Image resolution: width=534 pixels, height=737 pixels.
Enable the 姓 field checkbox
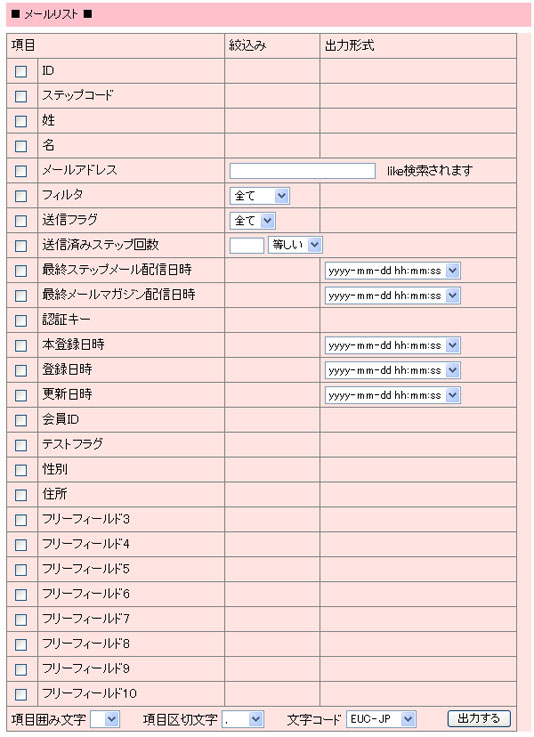point(21,121)
